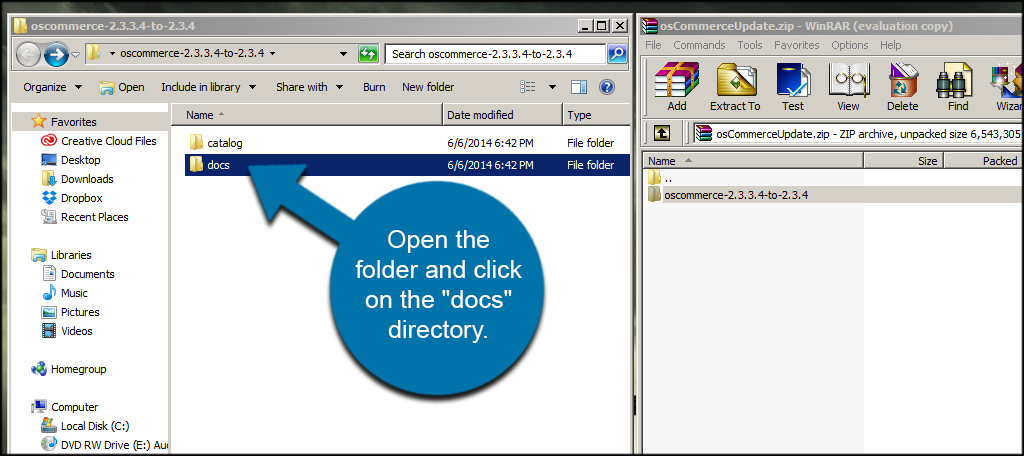1024x456 pixels.
Task: Open WinRAR File menu
Action: [x=653, y=45]
